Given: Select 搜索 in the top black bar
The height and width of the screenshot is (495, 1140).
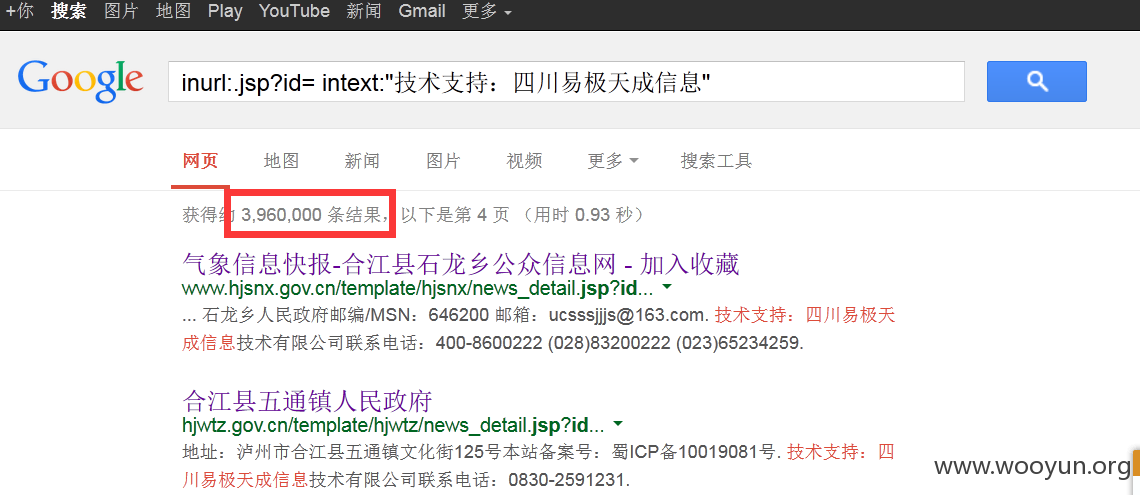Looking at the screenshot, I should 68,11.
